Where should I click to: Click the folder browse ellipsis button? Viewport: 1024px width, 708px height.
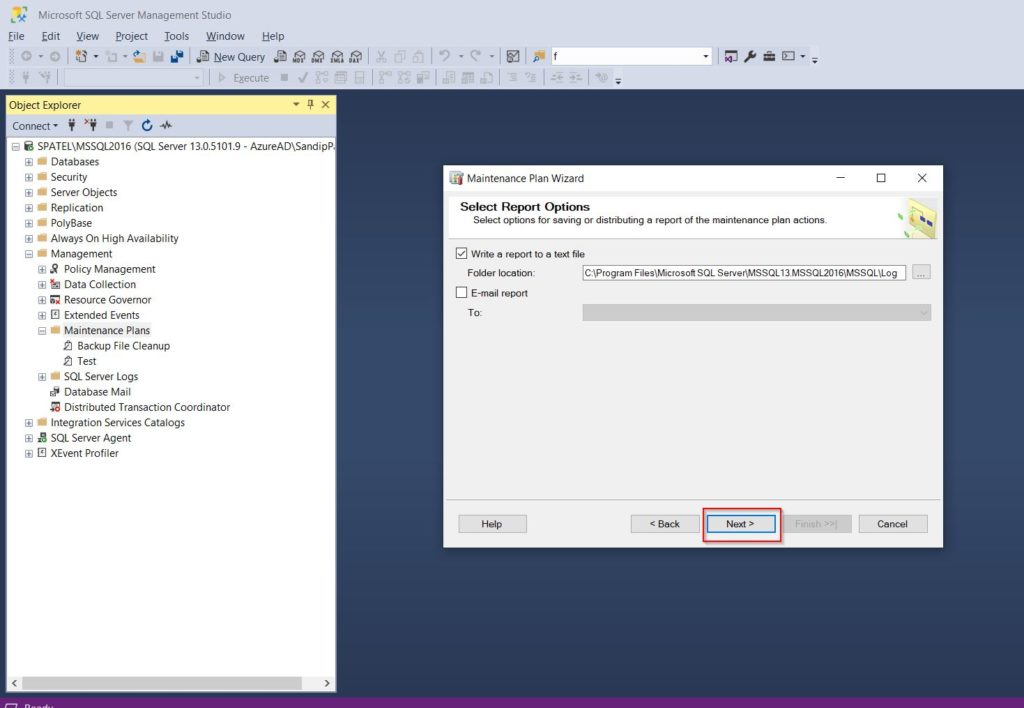tap(921, 273)
